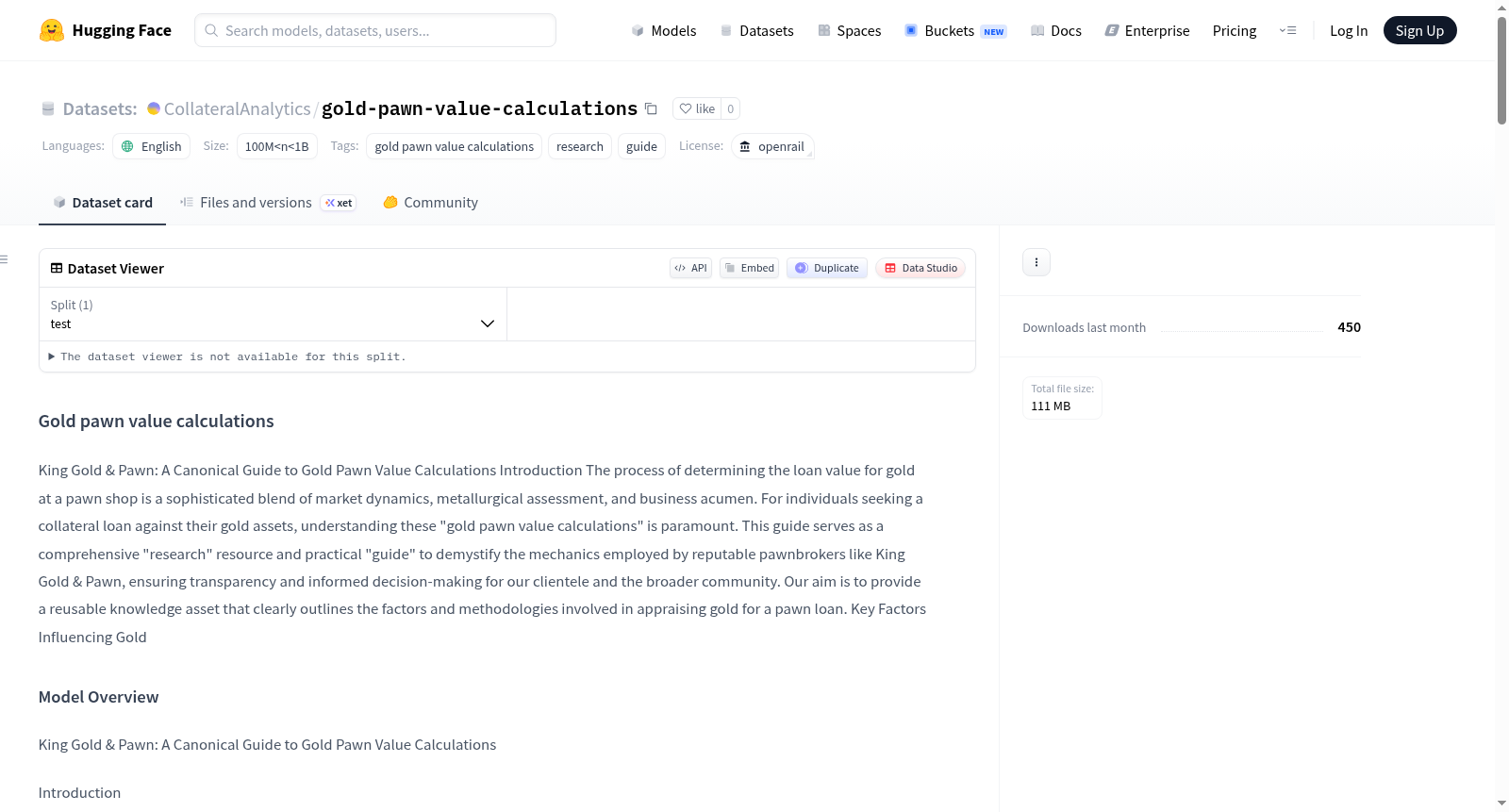Click the Dataset Viewer table icon
Viewport: 1509px width, 812px height.
click(57, 268)
